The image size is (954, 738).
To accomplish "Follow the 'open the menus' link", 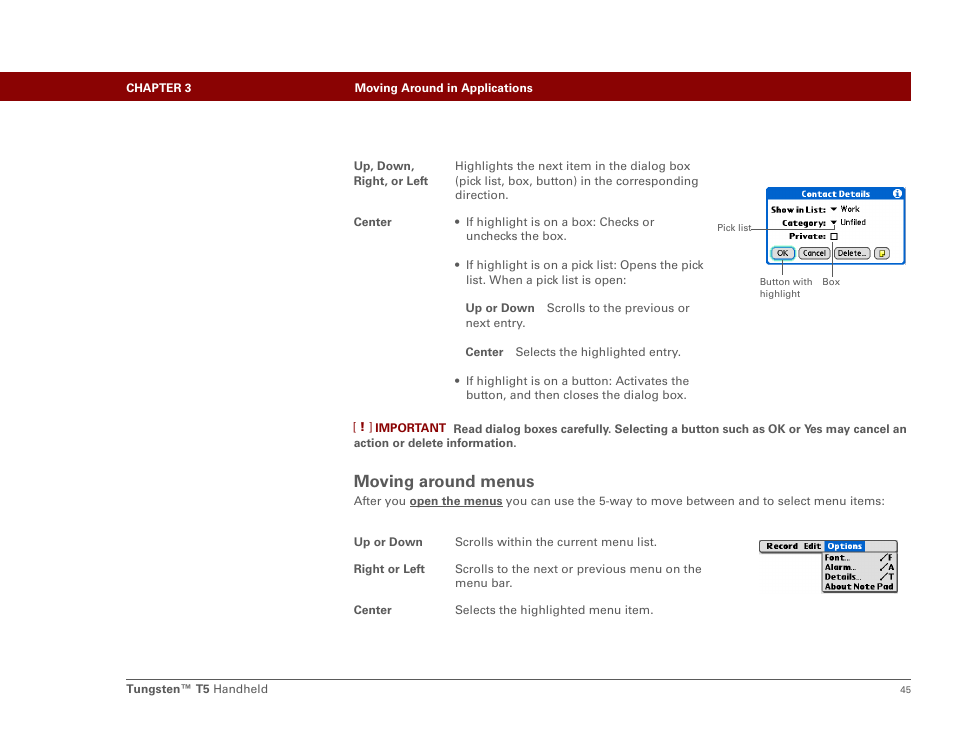I will point(456,501).
